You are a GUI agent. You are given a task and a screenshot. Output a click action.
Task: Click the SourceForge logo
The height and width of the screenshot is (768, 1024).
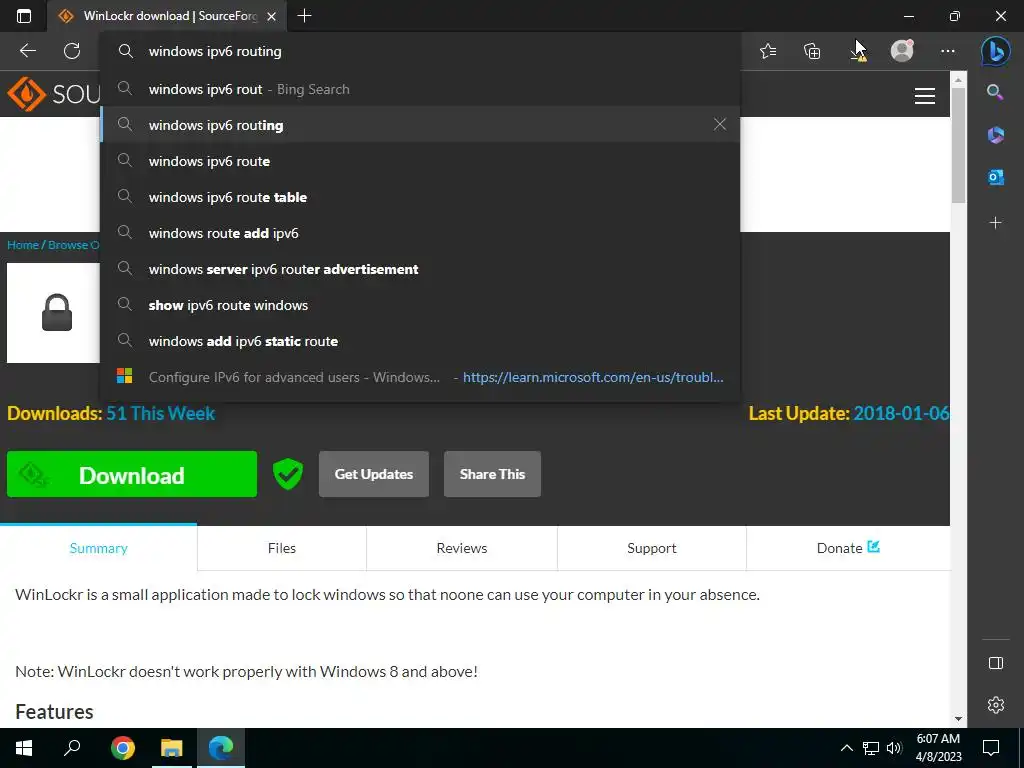tap(53, 94)
